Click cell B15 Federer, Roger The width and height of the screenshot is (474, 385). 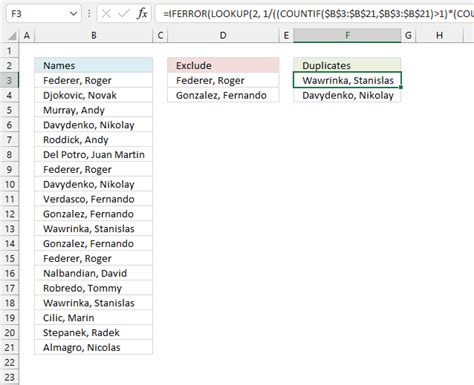(x=94, y=258)
